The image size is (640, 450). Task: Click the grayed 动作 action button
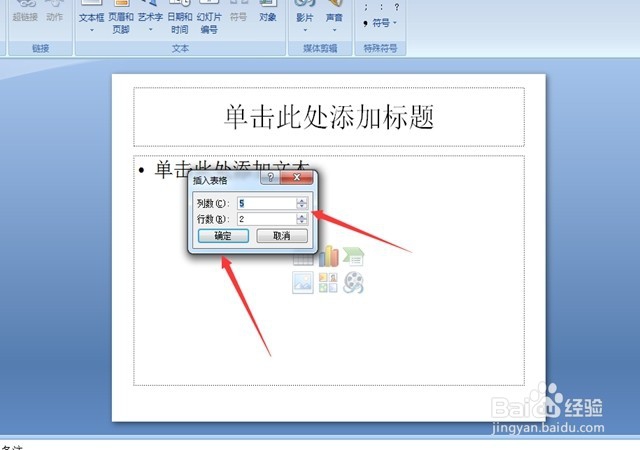pos(54,12)
